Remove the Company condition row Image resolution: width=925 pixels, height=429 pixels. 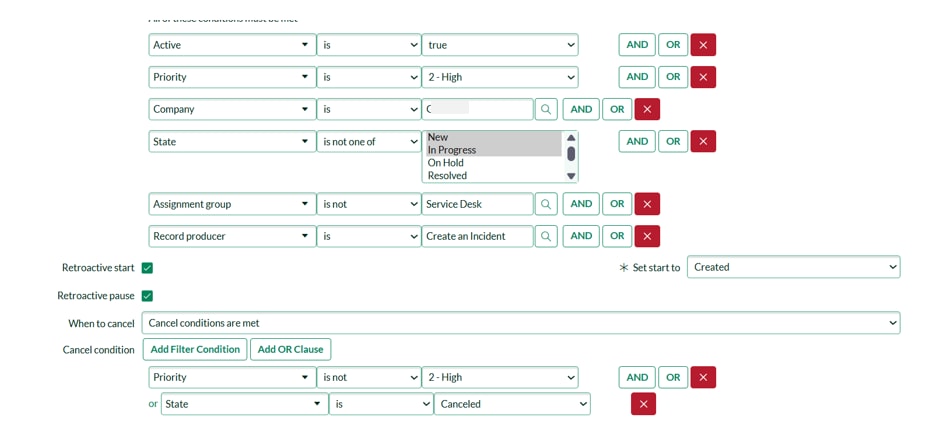[x=647, y=109]
